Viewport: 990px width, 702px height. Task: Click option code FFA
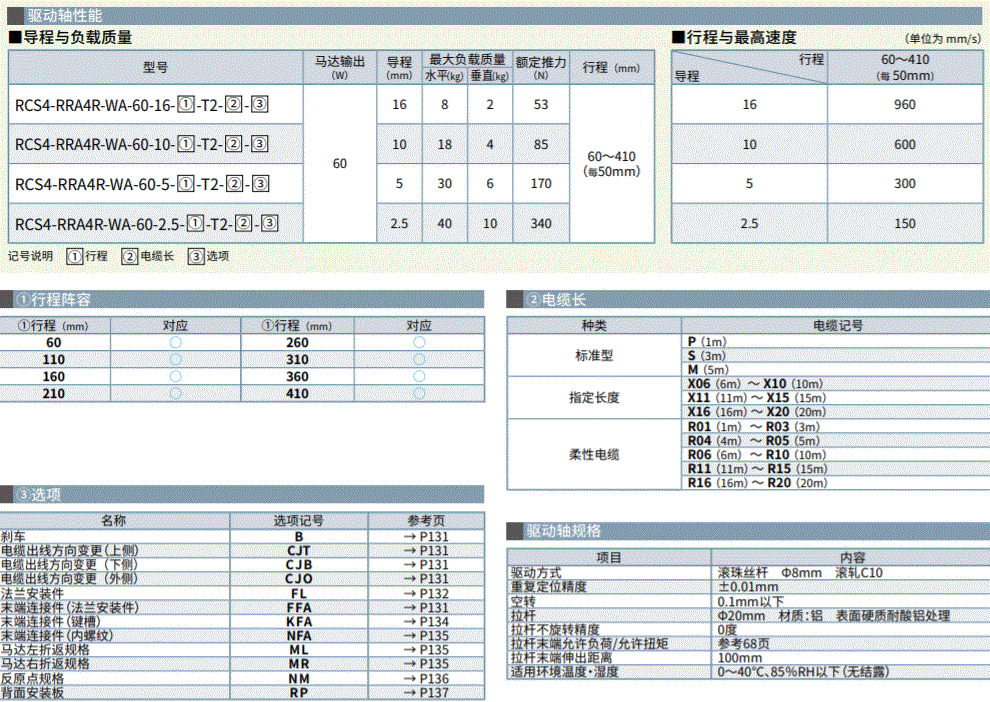point(299,607)
